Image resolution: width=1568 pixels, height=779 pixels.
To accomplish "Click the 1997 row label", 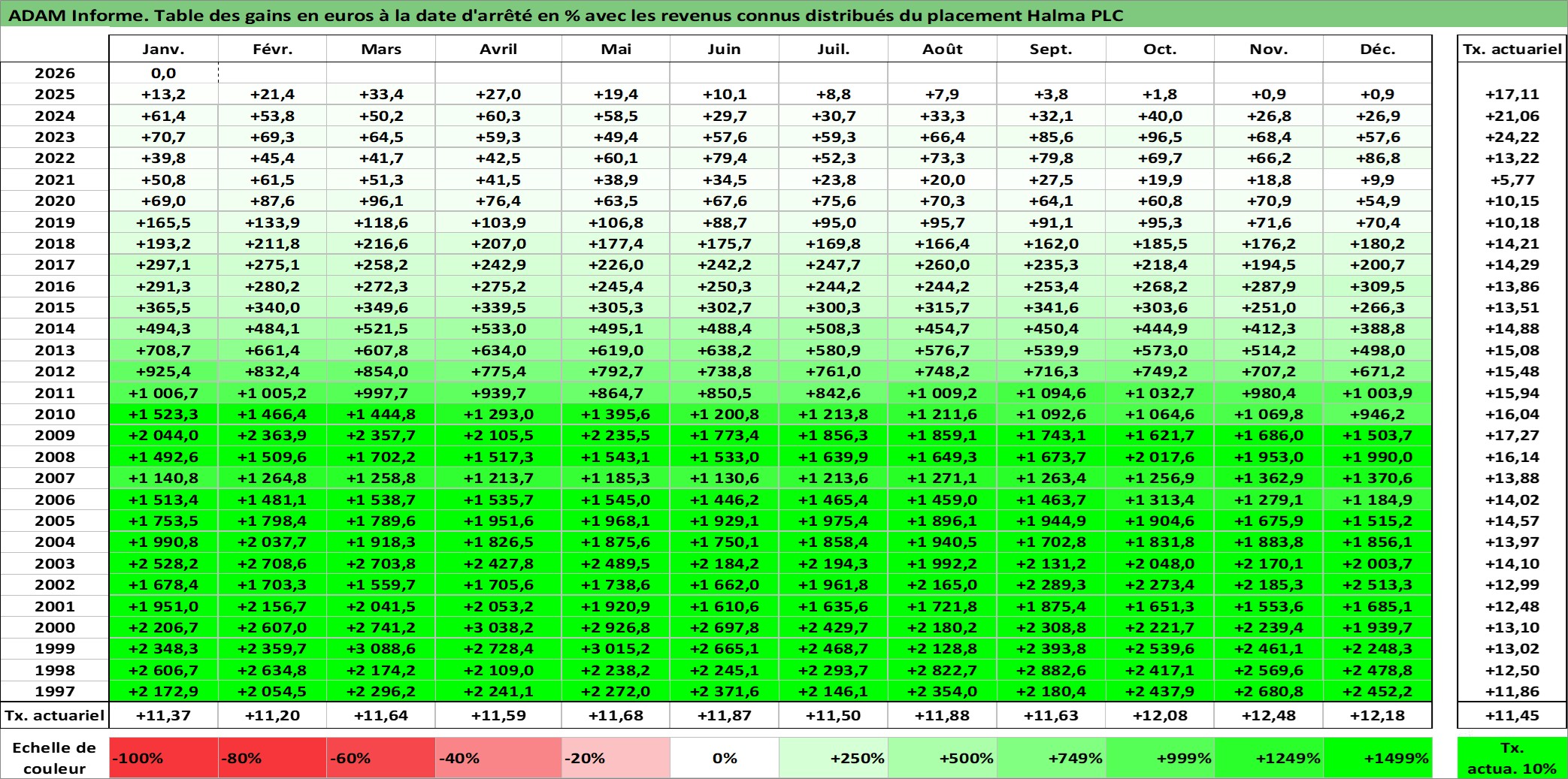I will (55, 691).
